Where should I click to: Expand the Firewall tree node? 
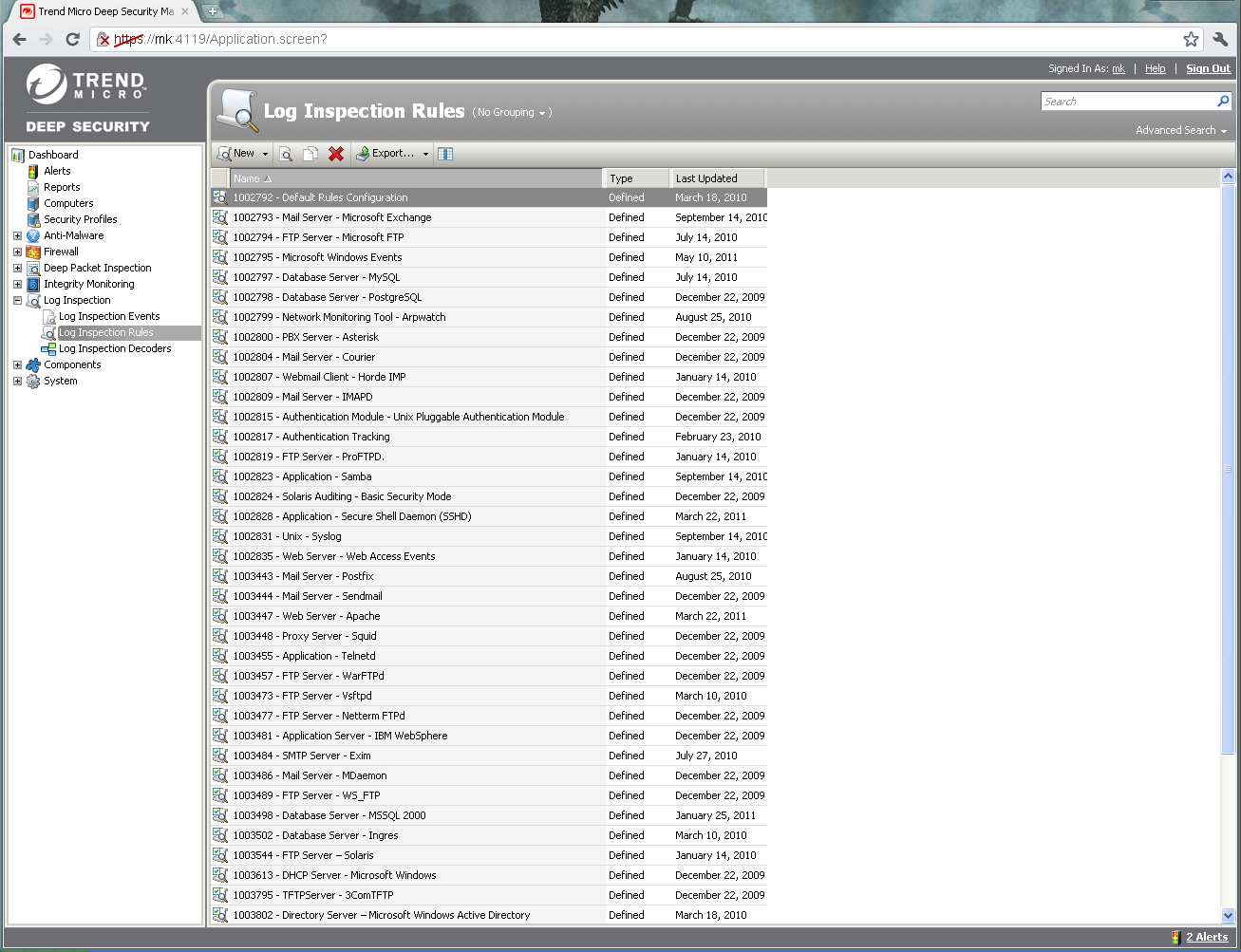[x=17, y=252]
